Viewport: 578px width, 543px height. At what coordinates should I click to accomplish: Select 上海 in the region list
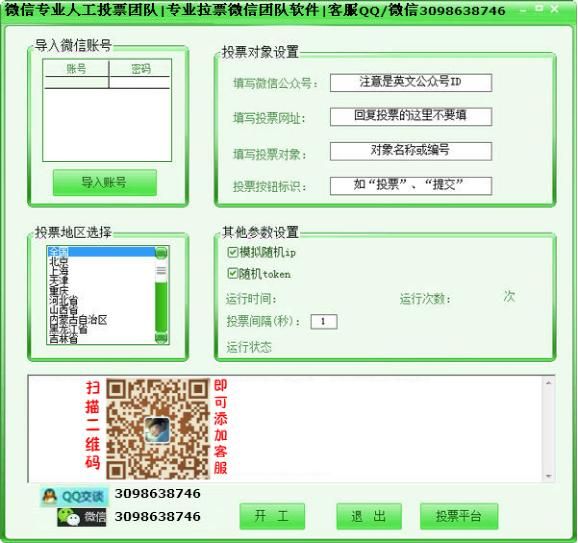click(101, 271)
